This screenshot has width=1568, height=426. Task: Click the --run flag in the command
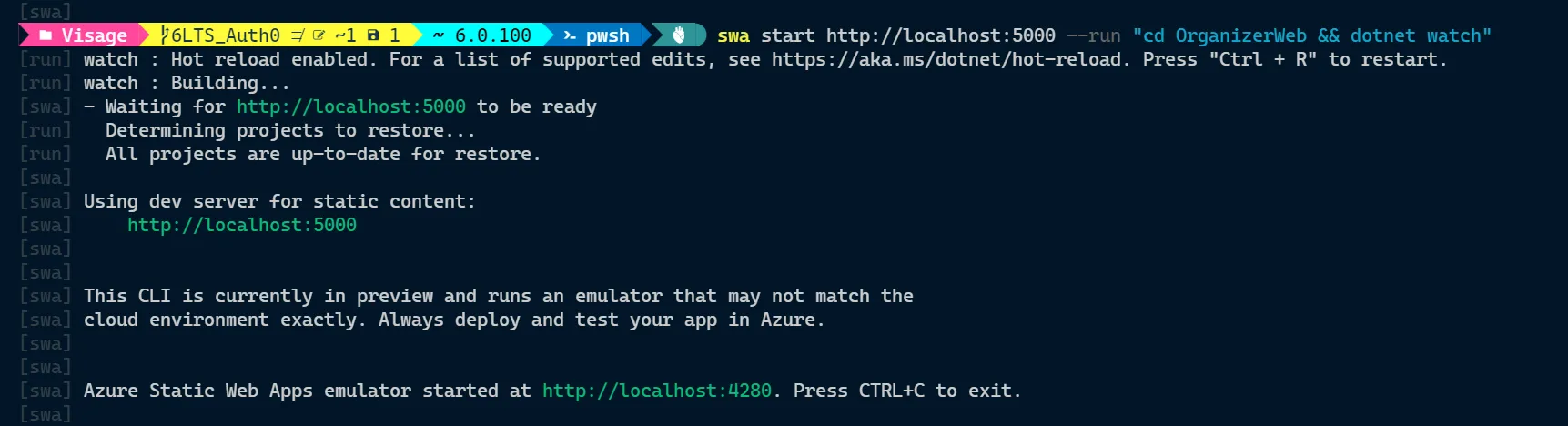(1093, 35)
